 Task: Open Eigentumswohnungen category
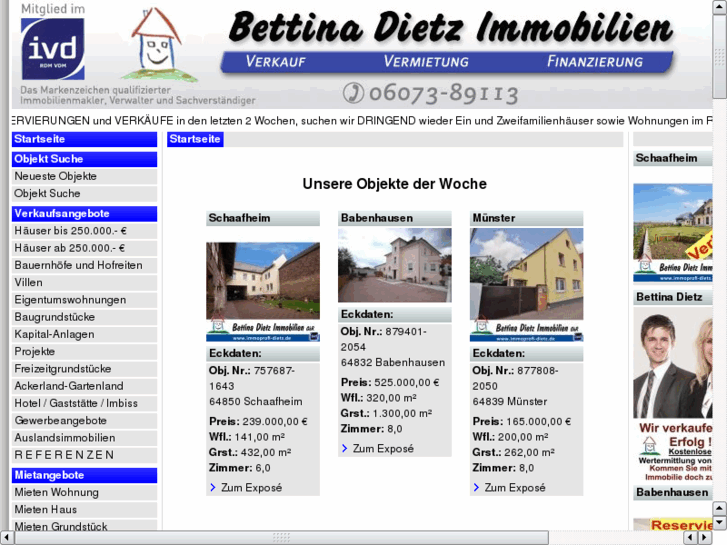[x=84, y=300]
